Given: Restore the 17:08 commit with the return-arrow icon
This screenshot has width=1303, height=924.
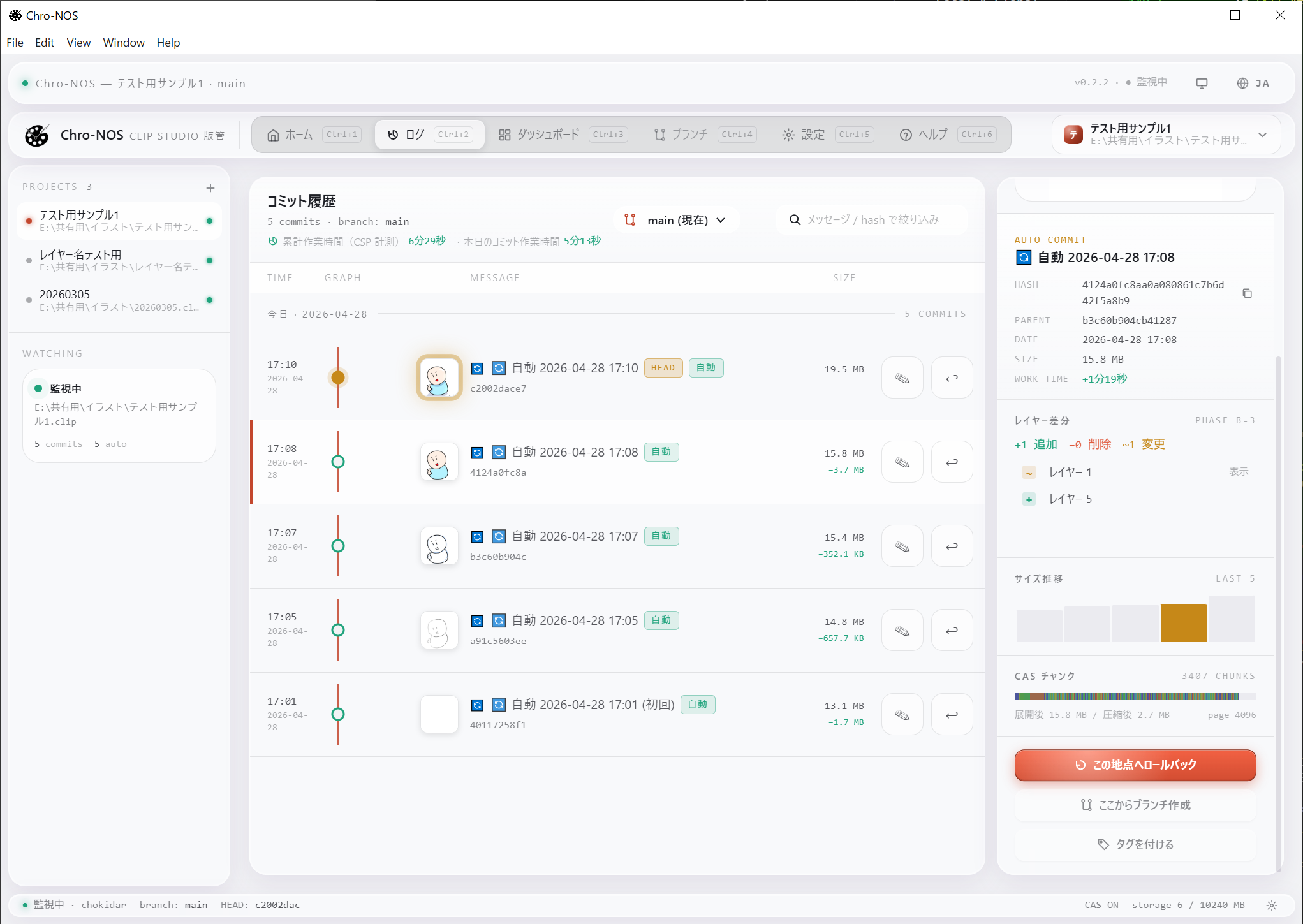Looking at the screenshot, I should [x=952, y=462].
